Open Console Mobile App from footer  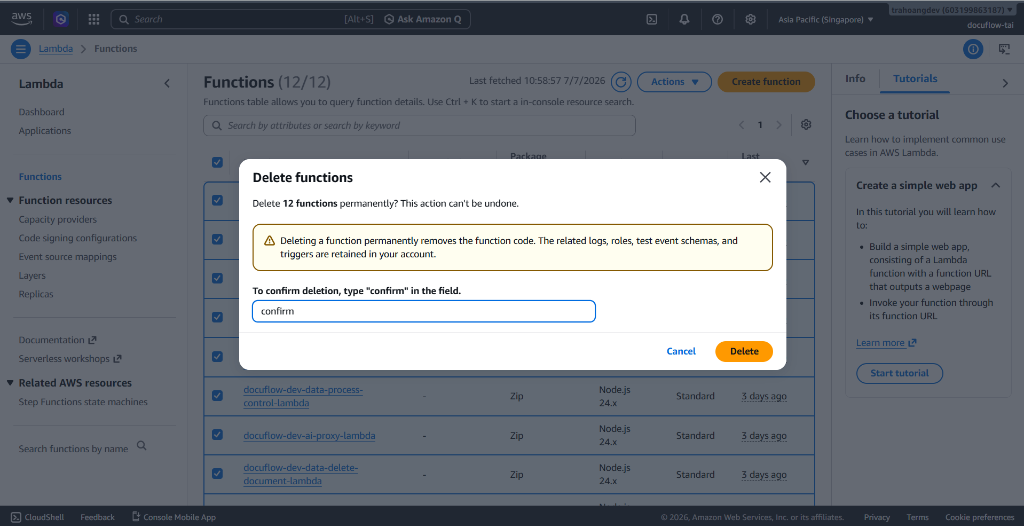[x=174, y=517]
